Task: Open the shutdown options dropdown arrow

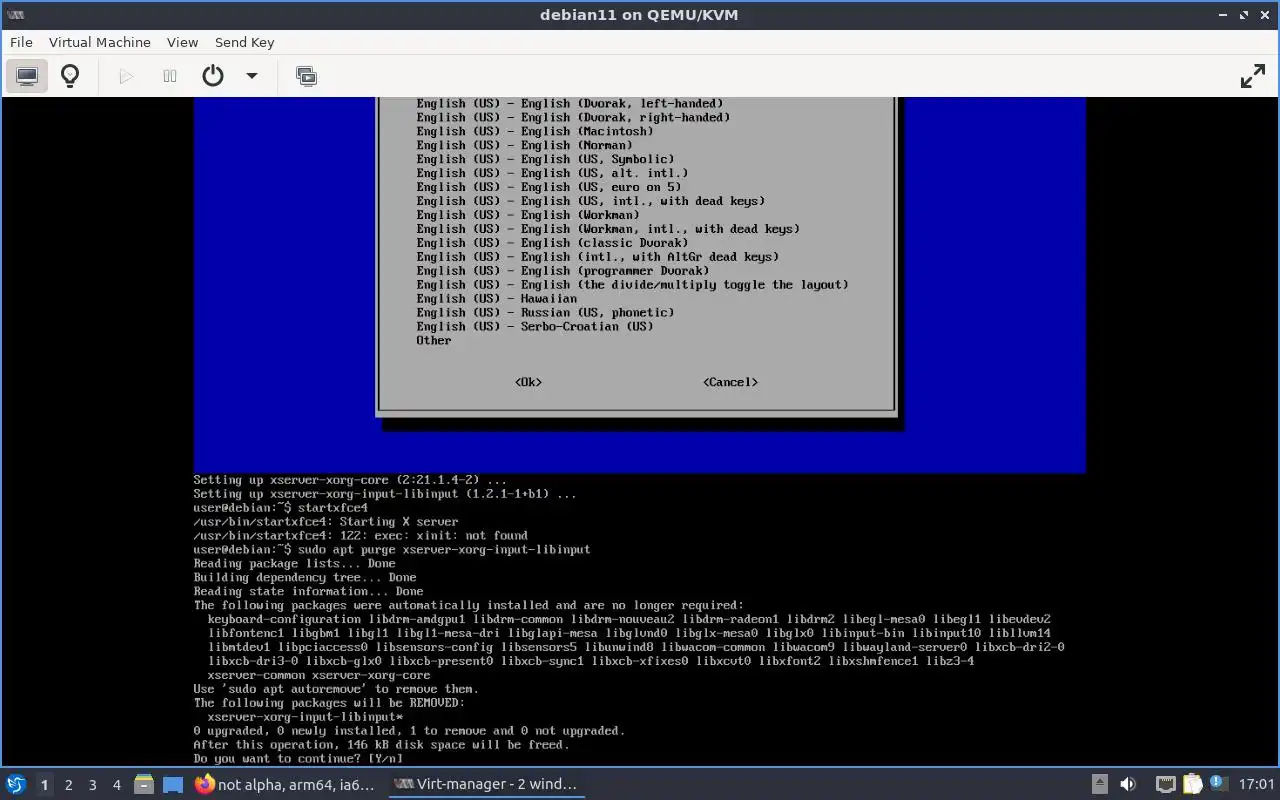Action: pos(252,76)
